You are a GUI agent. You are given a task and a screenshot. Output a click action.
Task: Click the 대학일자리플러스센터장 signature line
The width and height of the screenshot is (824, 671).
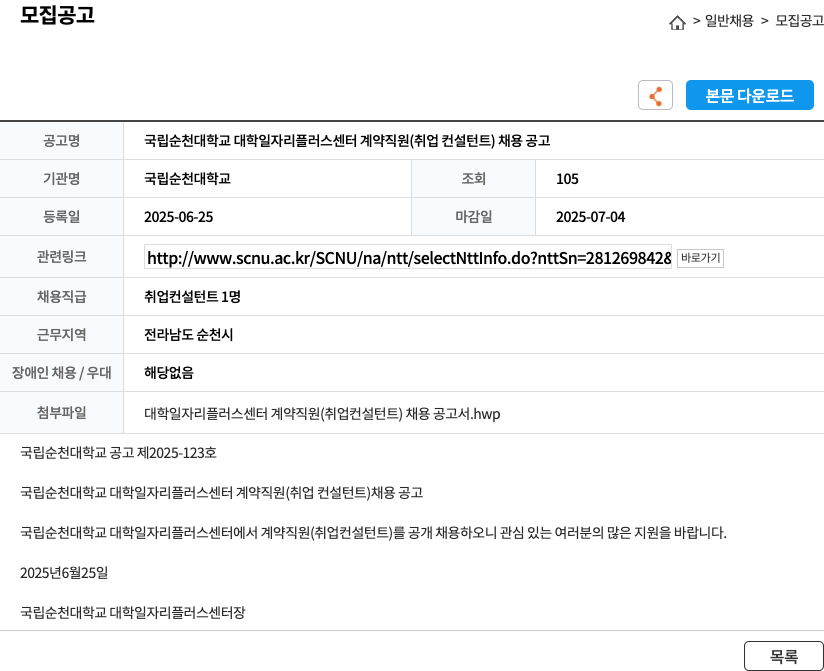point(132,613)
